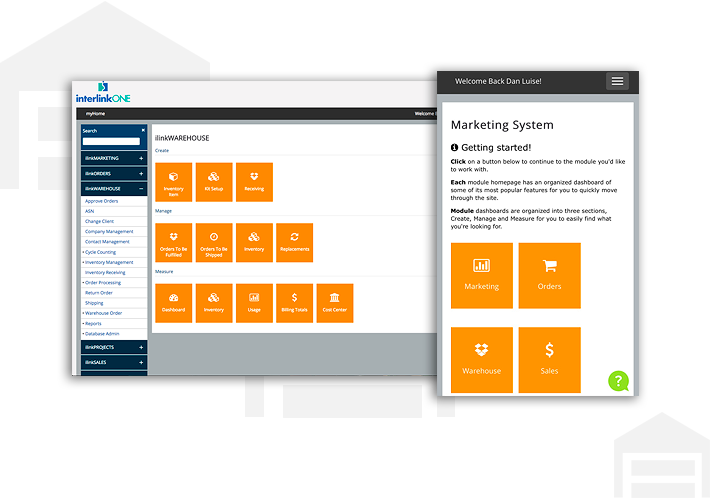Open the Dashboard tile under Measure
Image resolution: width=710 pixels, height=498 pixels.
click(173, 303)
